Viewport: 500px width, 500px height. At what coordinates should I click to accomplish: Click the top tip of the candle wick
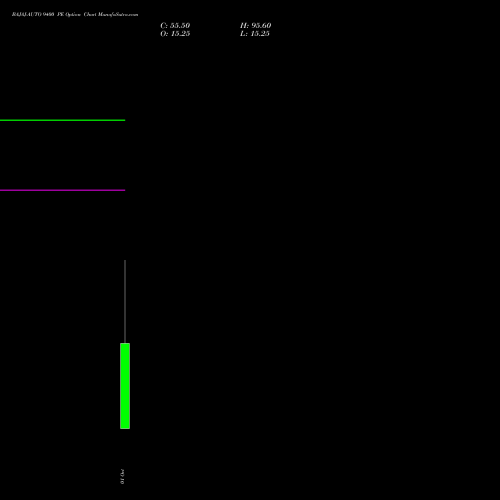tap(125, 260)
